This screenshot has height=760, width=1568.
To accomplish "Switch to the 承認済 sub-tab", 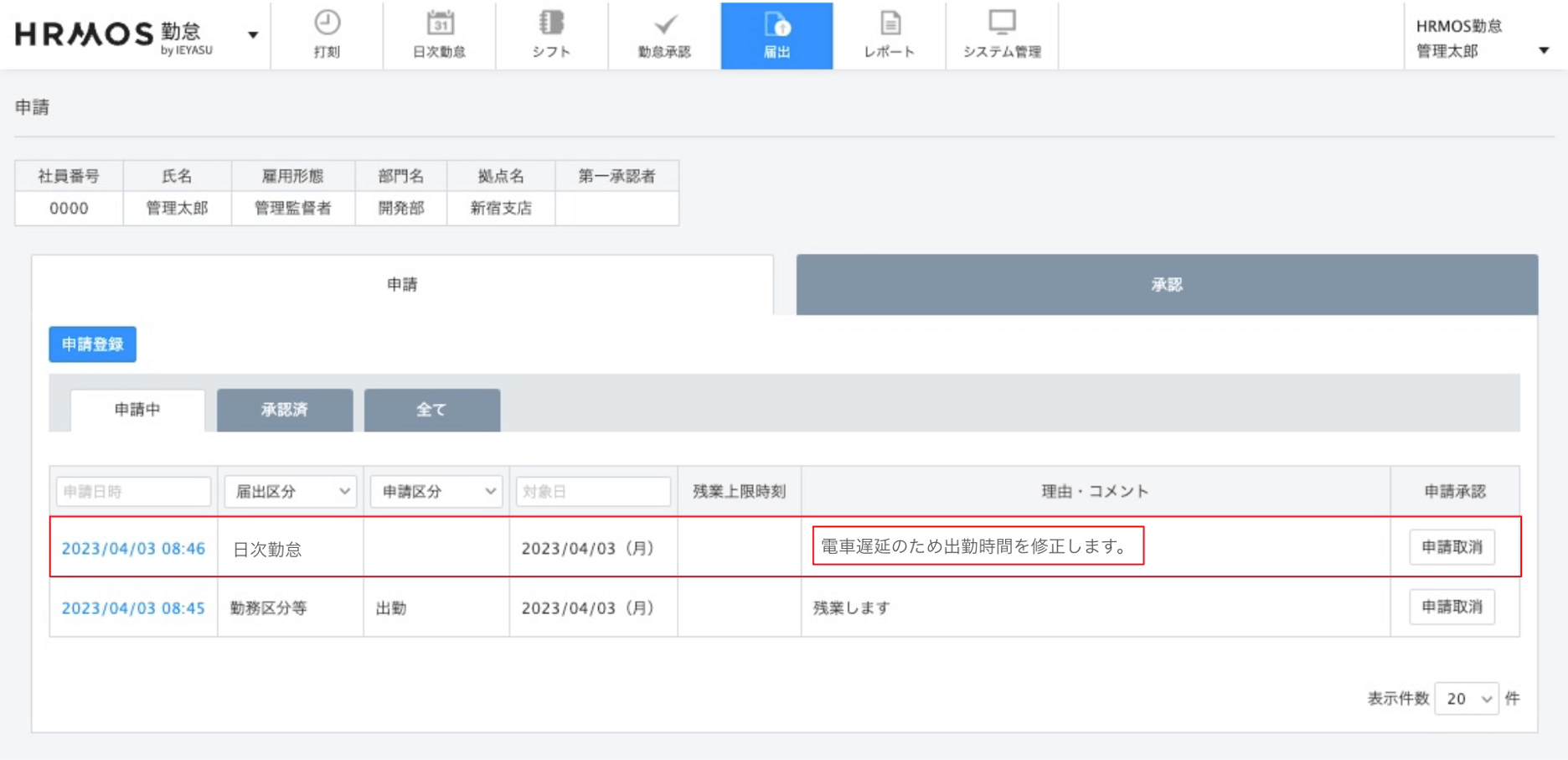I will point(285,410).
